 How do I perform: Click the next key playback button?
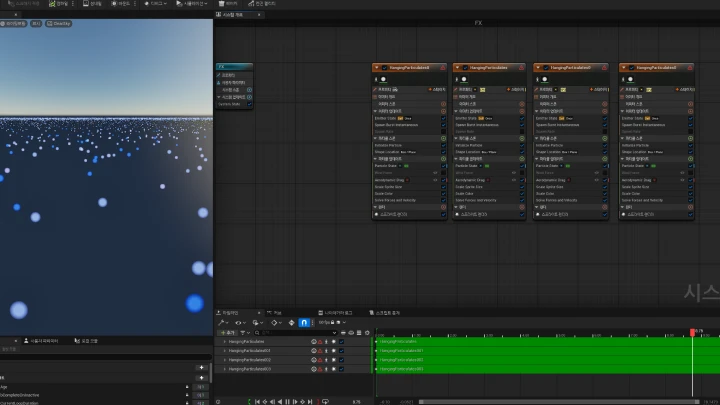[x=303, y=402]
